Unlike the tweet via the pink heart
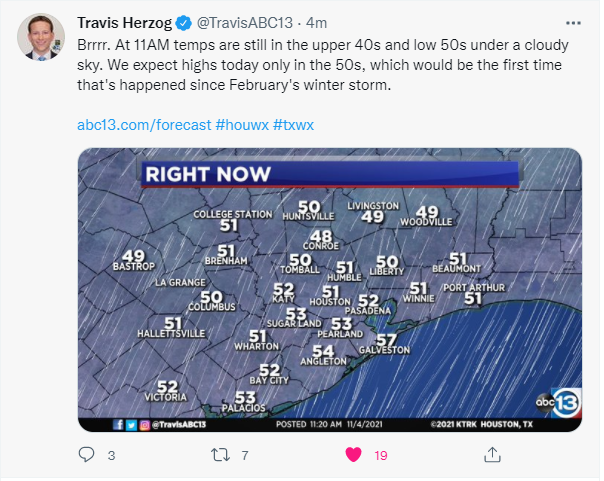 [353, 455]
